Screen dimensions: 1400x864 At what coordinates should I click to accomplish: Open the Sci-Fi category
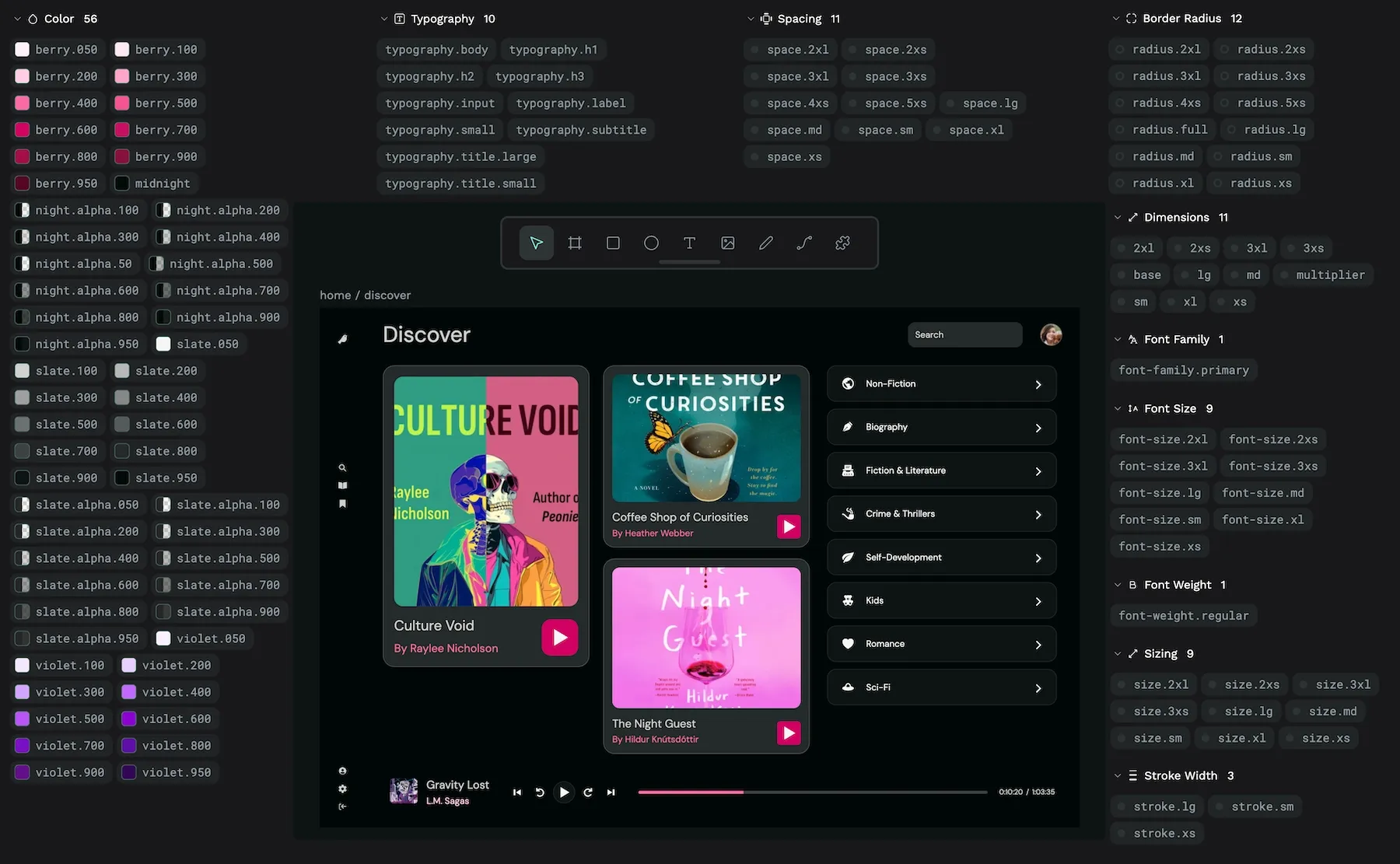point(941,687)
